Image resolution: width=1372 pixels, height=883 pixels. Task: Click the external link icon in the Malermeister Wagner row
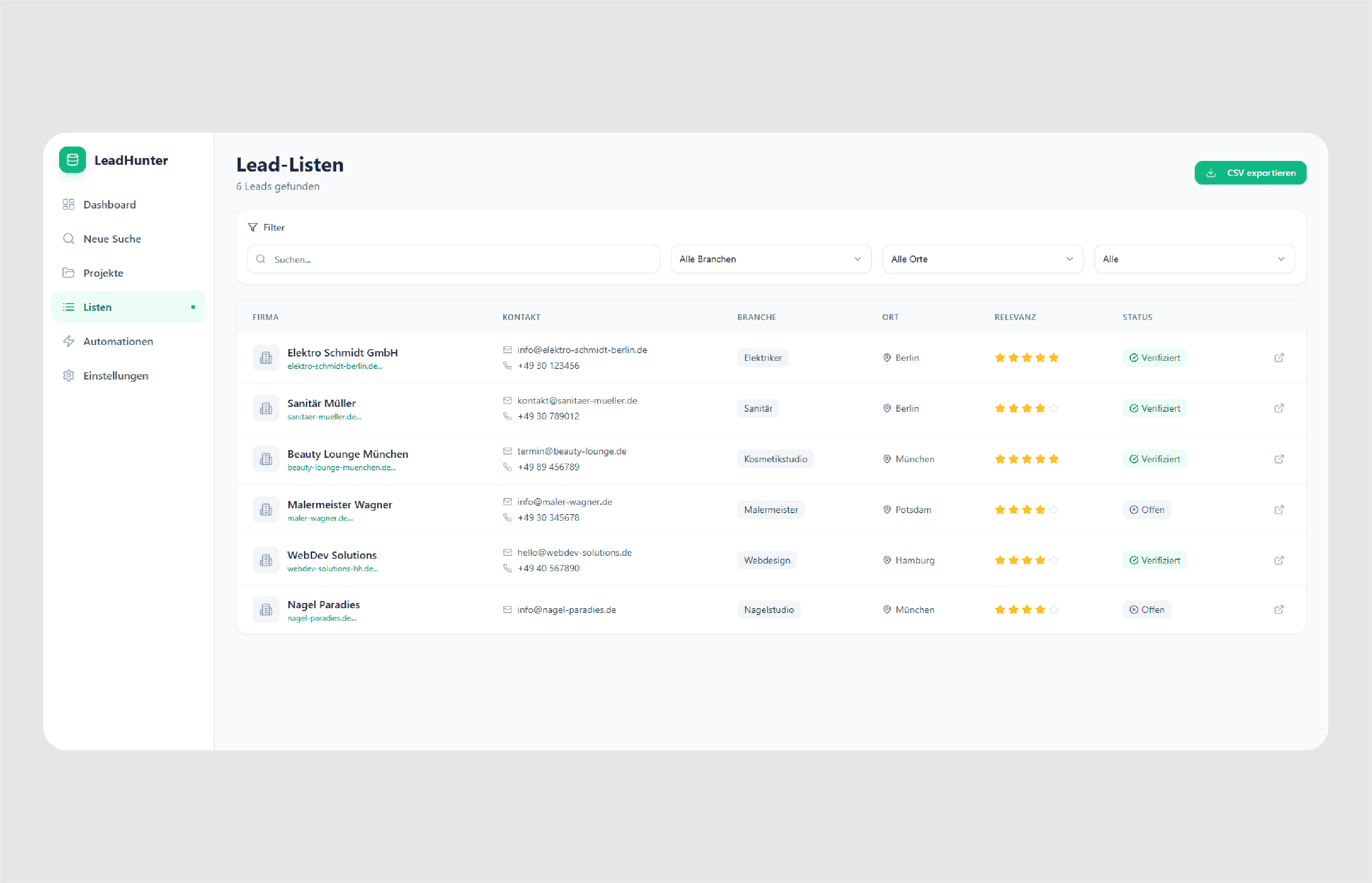pos(1278,510)
